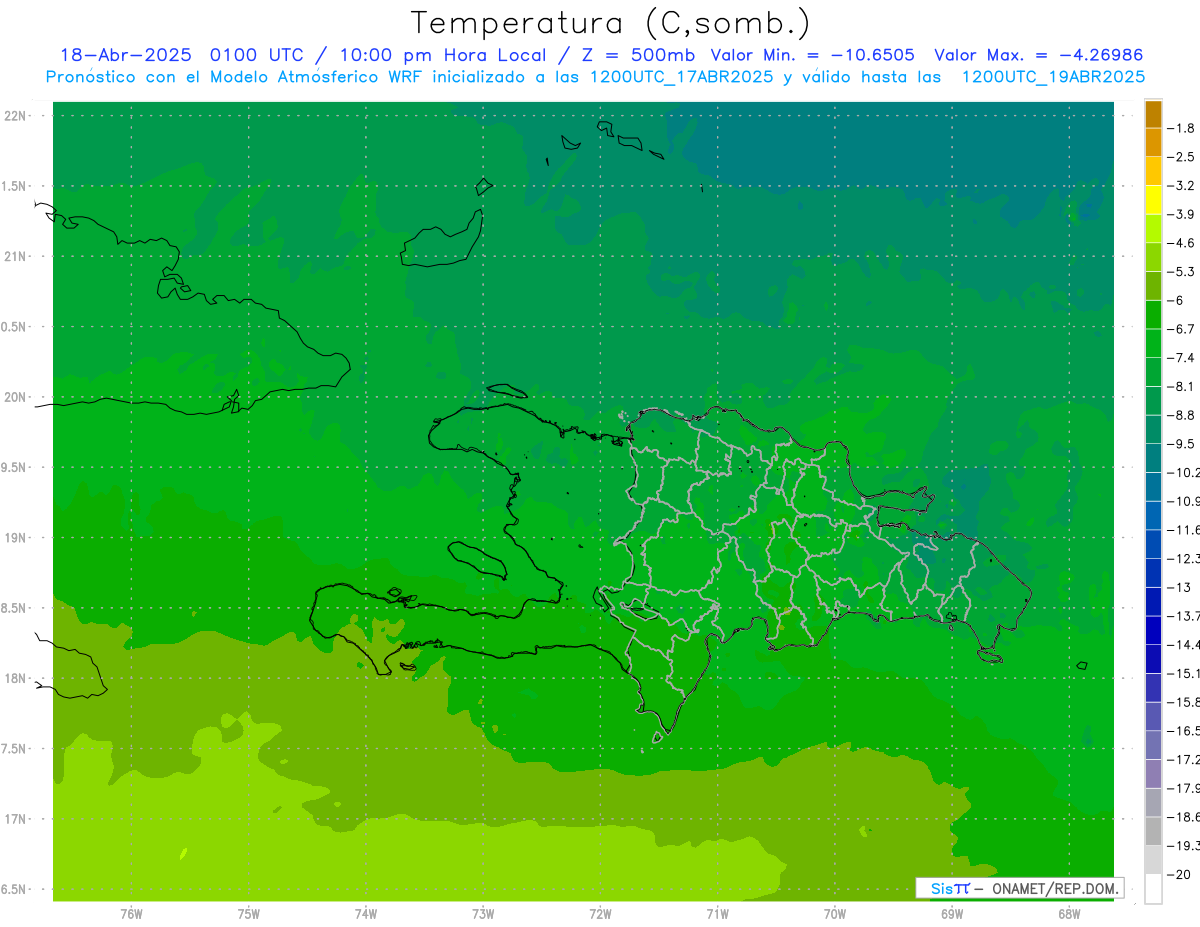Click teal swatch between -9.5 and -10.2
This screenshot has height=927, width=1200.
(x=1153, y=458)
